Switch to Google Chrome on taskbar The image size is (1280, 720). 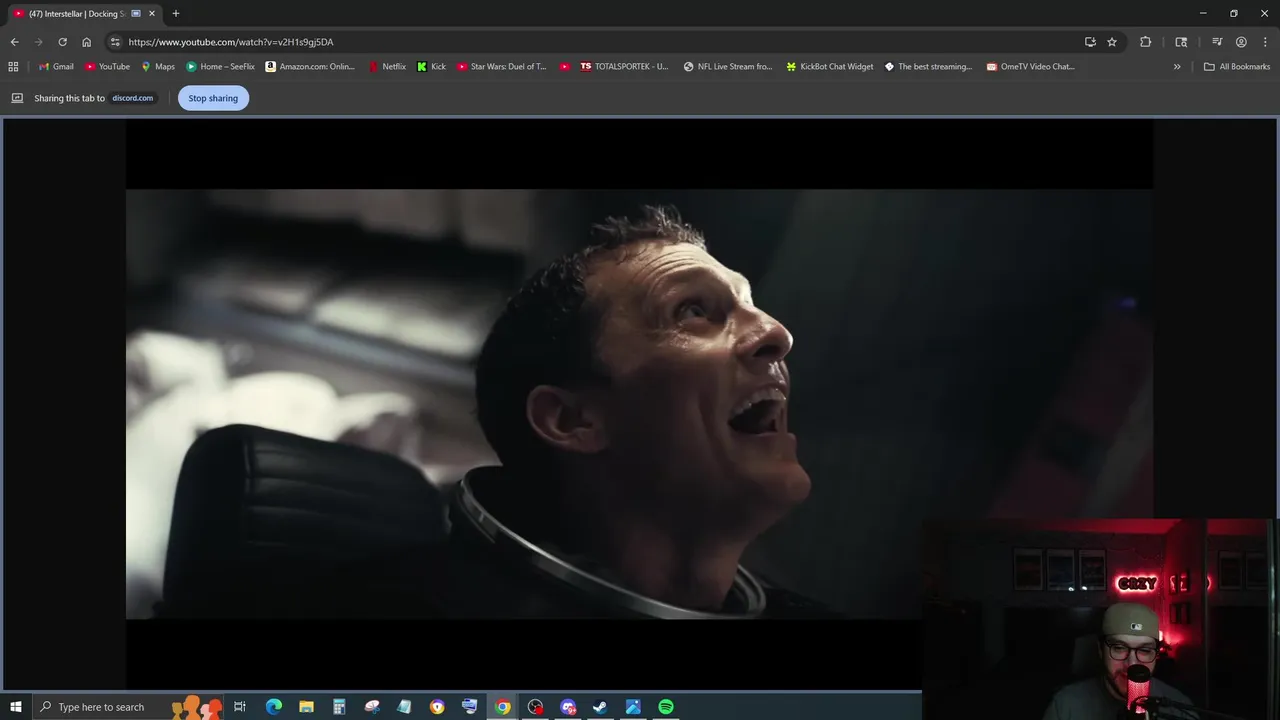502,707
